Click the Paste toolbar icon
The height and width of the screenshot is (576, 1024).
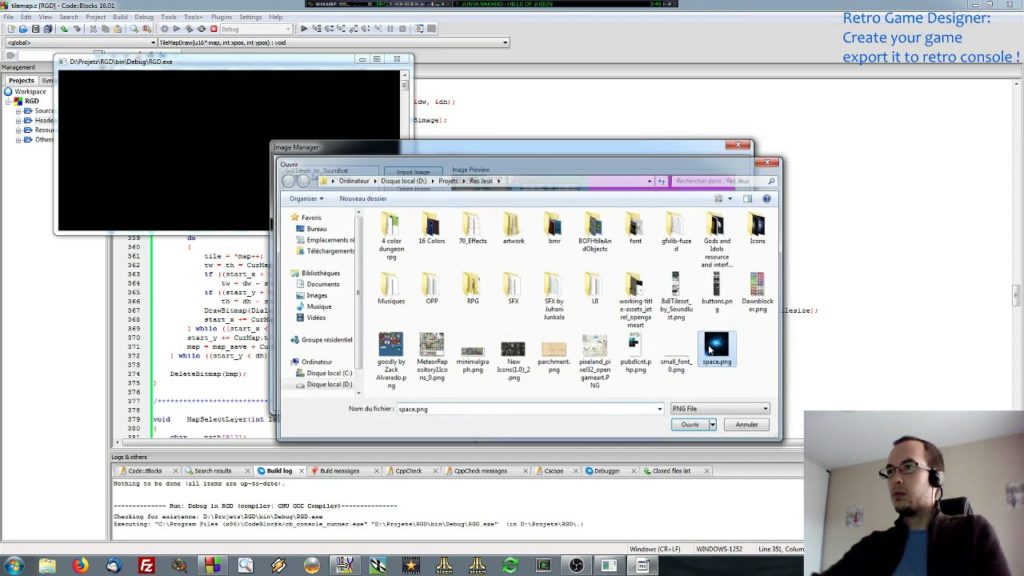tap(118, 29)
